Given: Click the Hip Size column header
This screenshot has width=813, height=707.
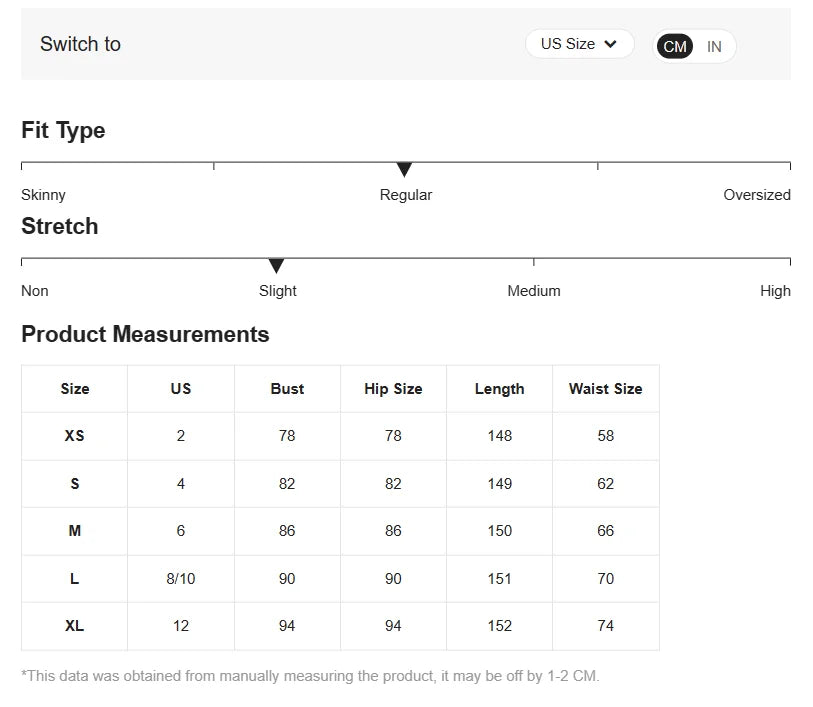Looking at the screenshot, I should pyautogui.click(x=393, y=389).
